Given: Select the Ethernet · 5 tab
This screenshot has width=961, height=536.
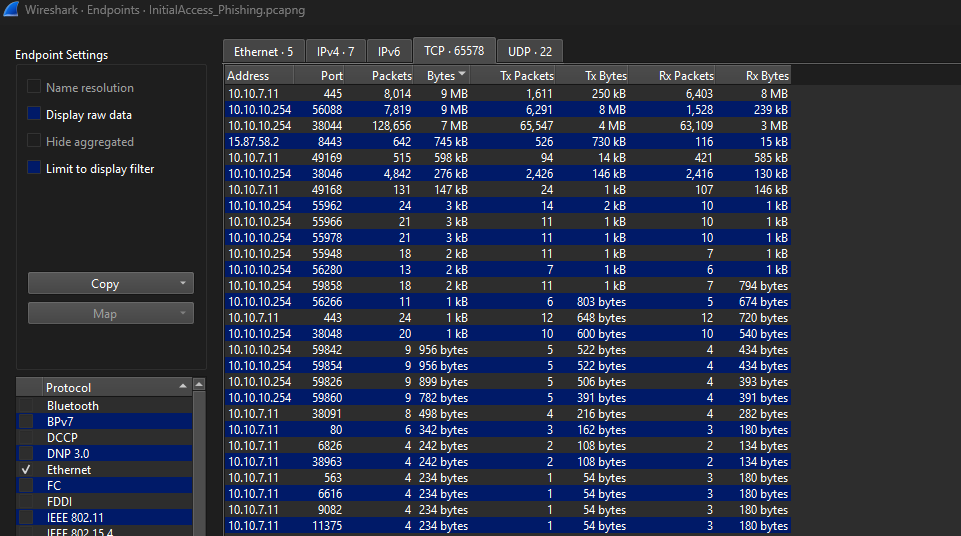Looking at the screenshot, I should click(263, 51).
